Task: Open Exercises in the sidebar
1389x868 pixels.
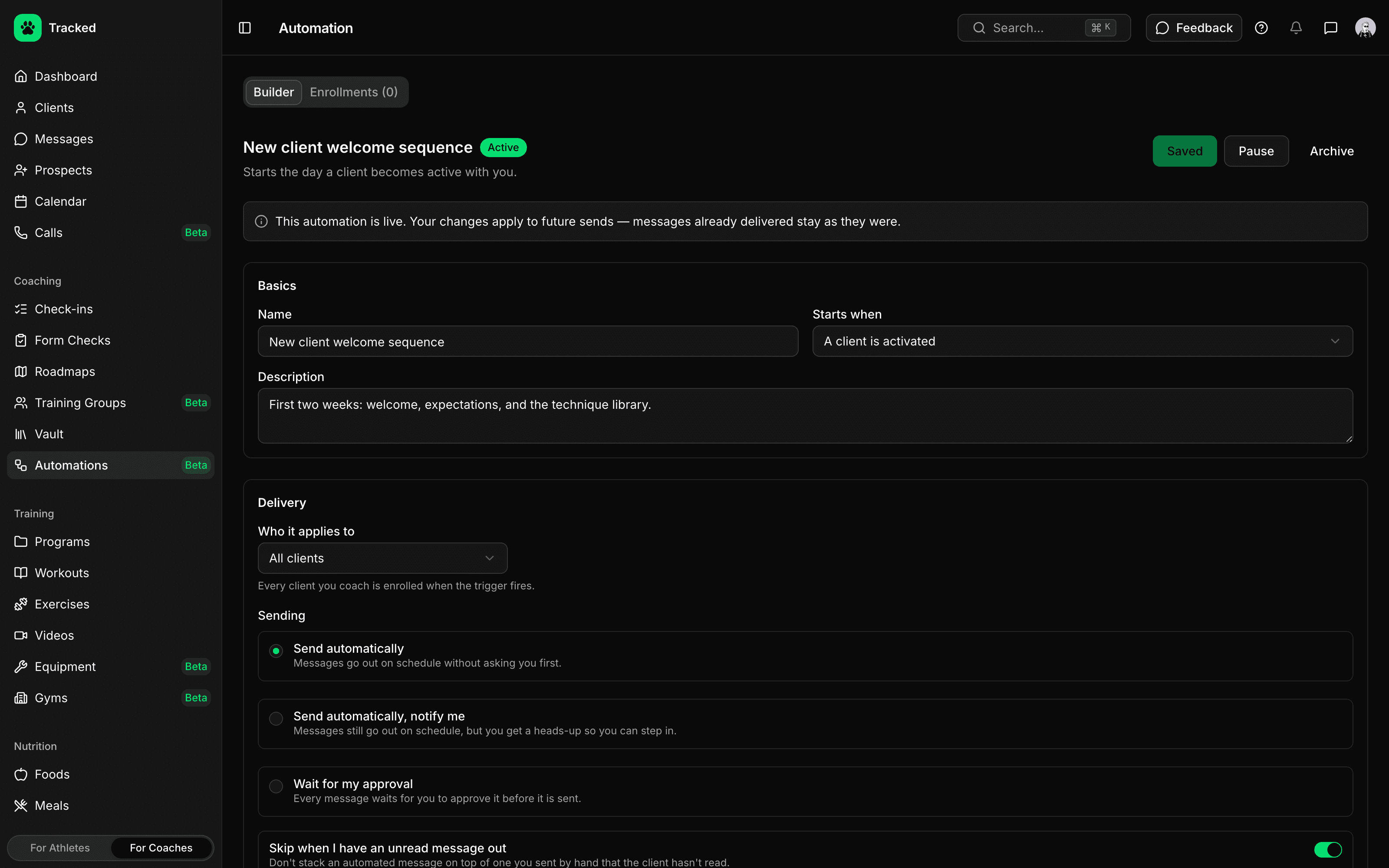Action: point(110,605)
